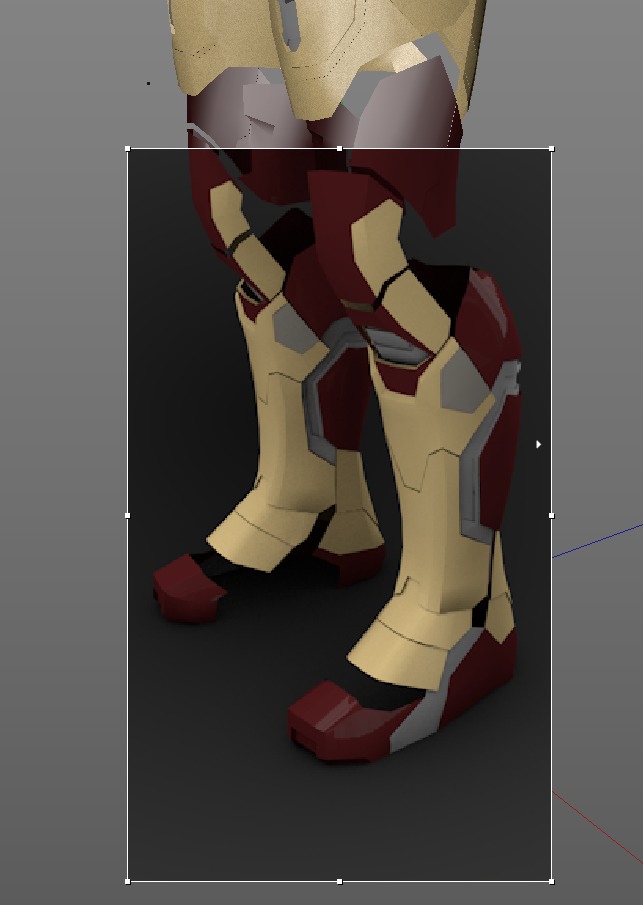This screenshot has width=643, height=905.
Task: Select the rear red boot toe of the model
Action: [188, 588]
